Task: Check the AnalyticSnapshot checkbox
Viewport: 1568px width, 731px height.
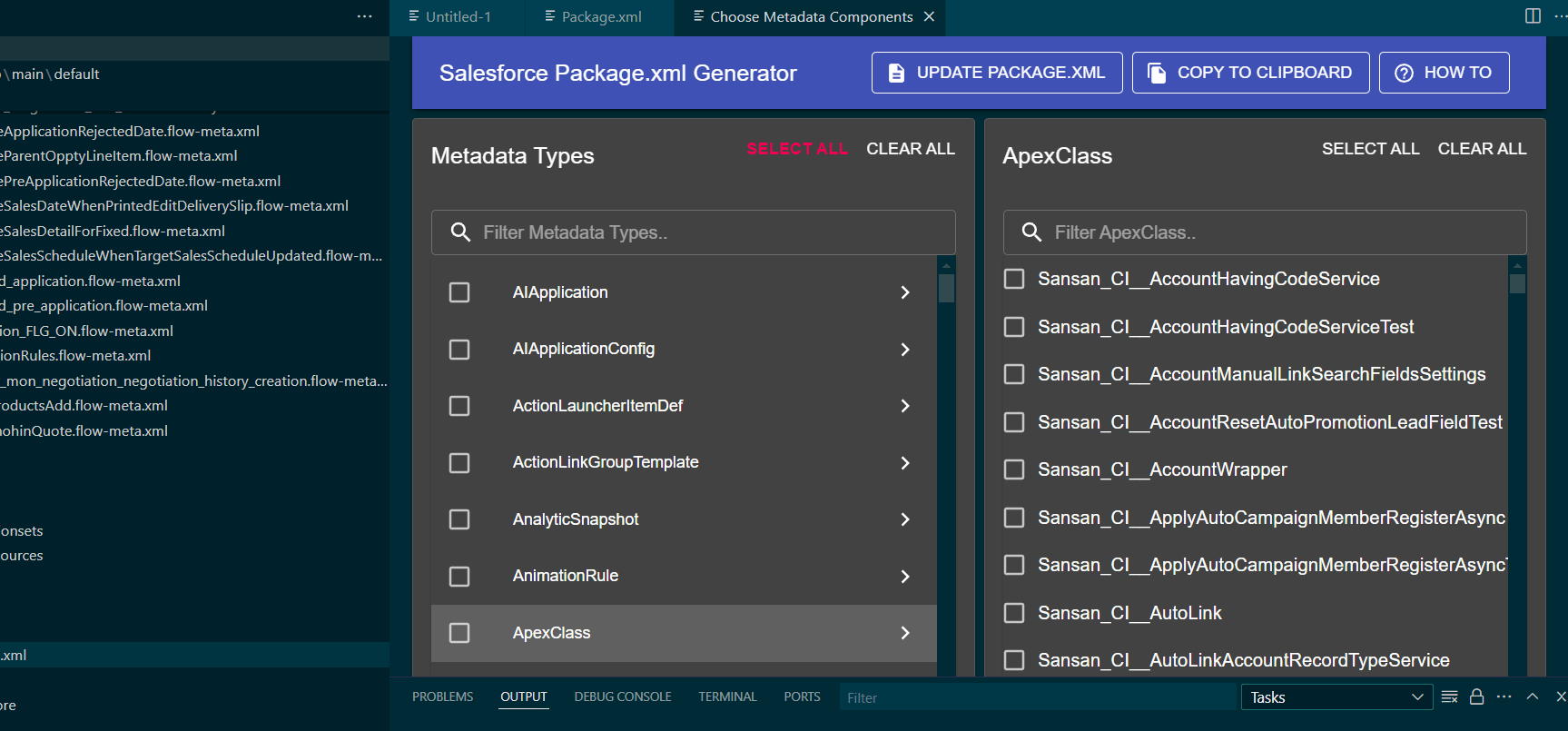Action: tap(459, 519)
